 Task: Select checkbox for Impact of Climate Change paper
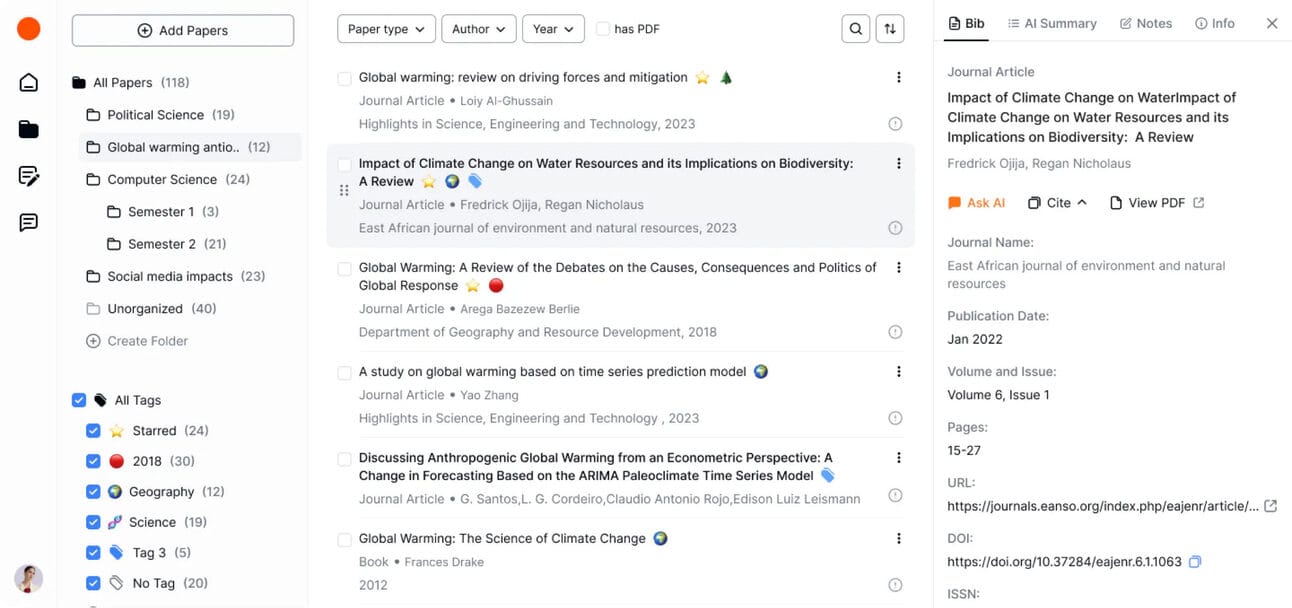pyautogui.click(x=344, y=164)
